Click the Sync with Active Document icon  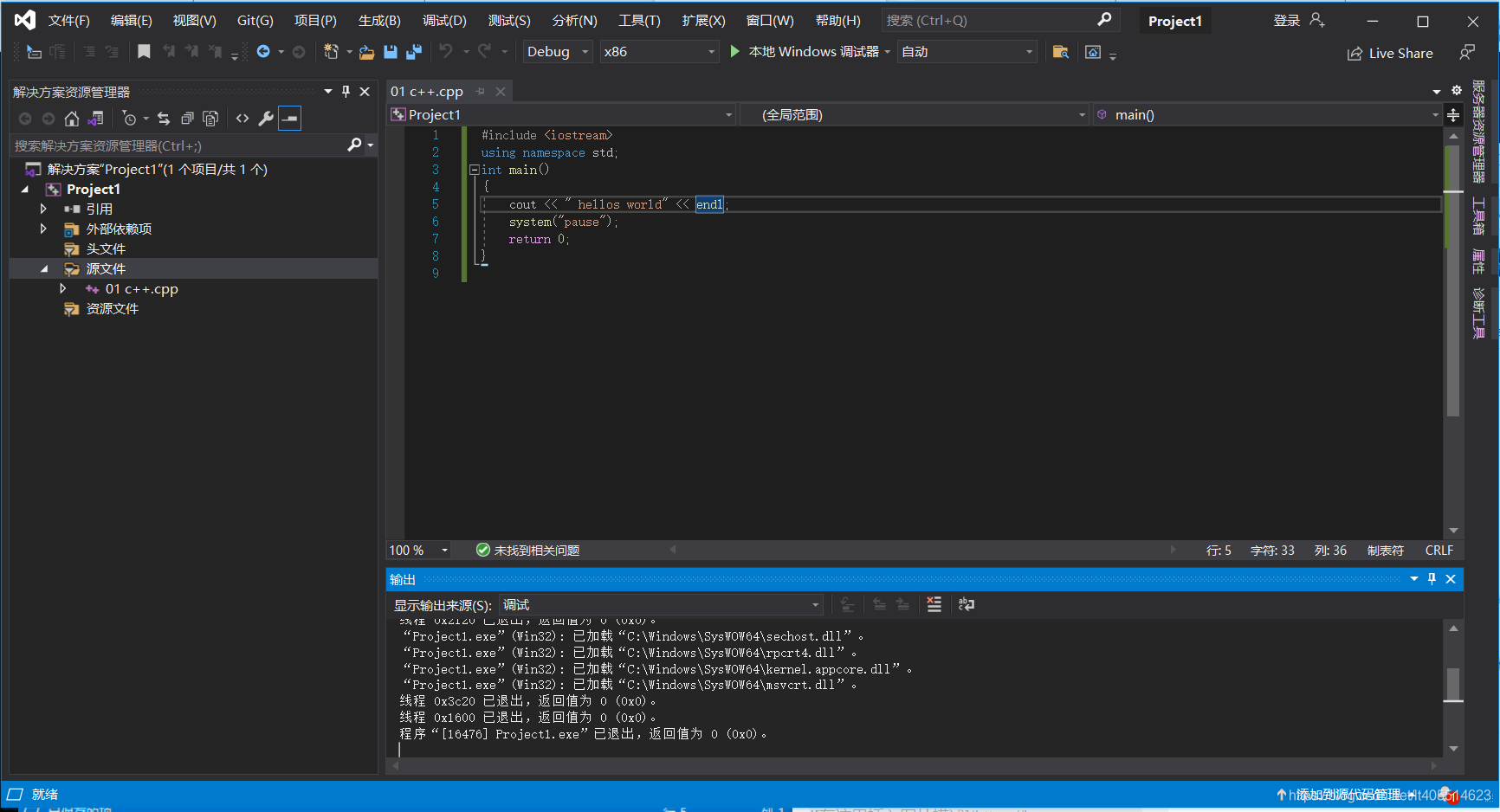tap(164, 119)
